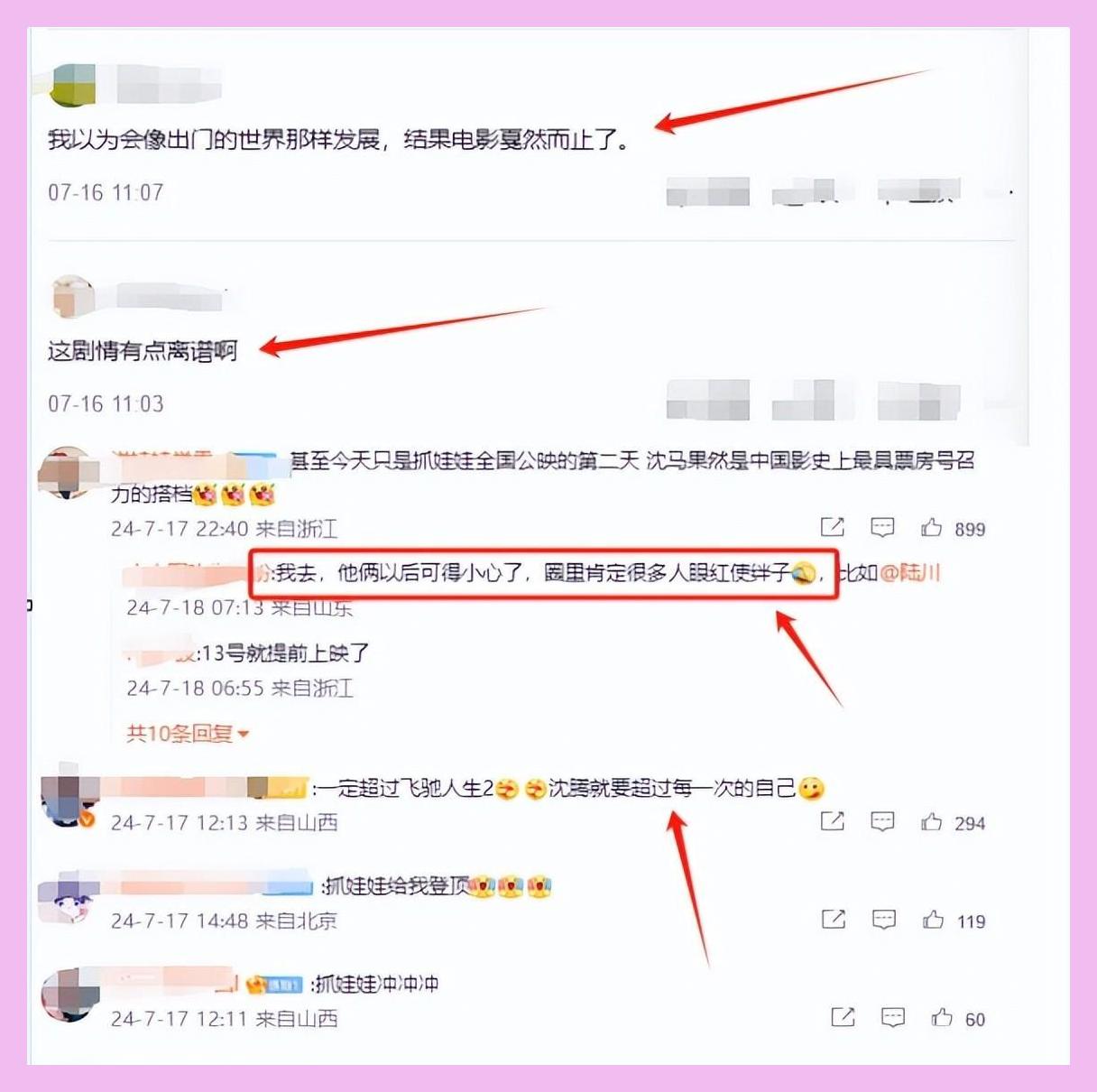The image size is (1097, 1092).
Task: Share the 抓娃娃给我登顶 comment
Action: (834, 920)
